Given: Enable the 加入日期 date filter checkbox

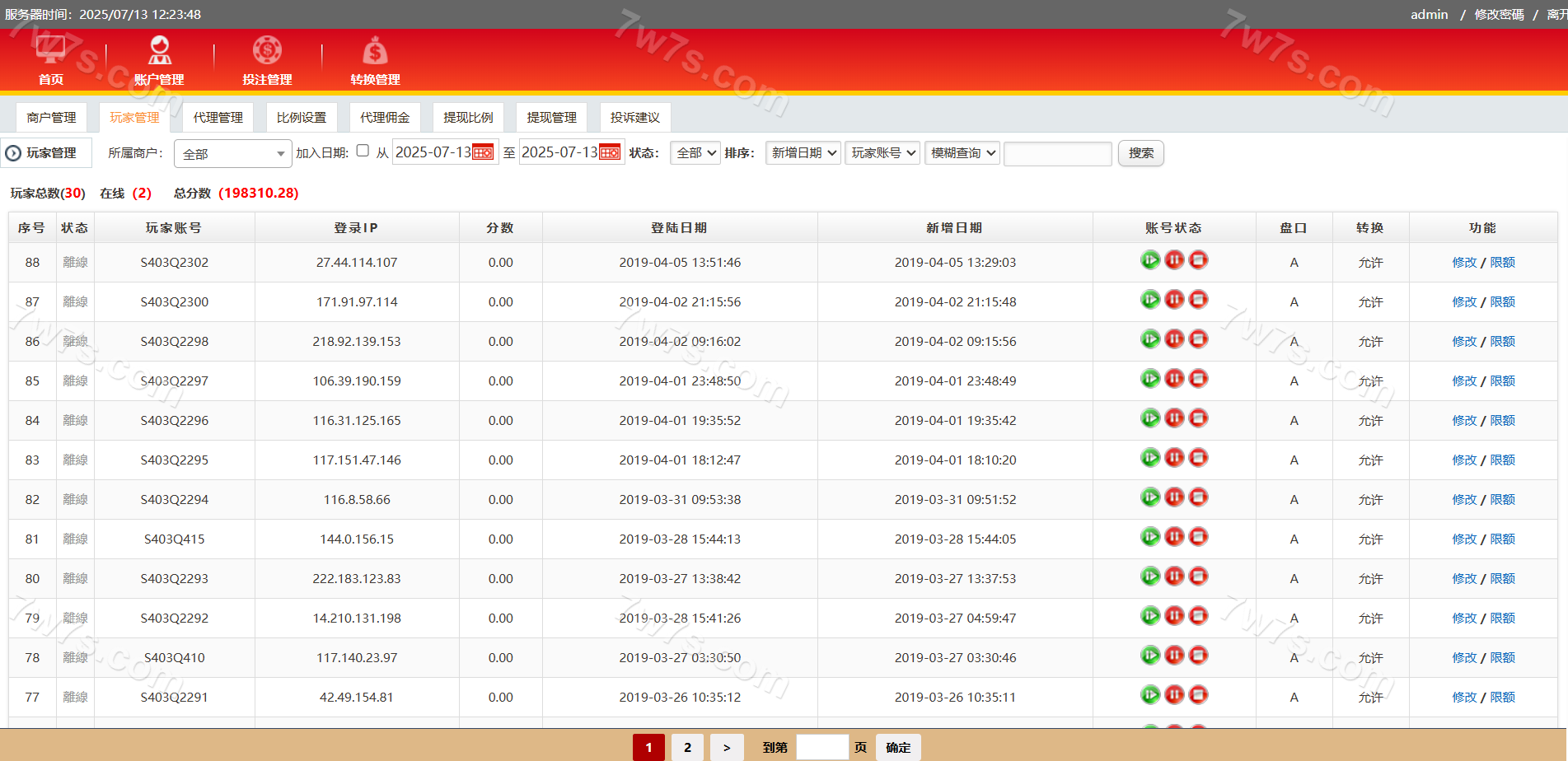Looking at the screenshot, I should 363,151.
